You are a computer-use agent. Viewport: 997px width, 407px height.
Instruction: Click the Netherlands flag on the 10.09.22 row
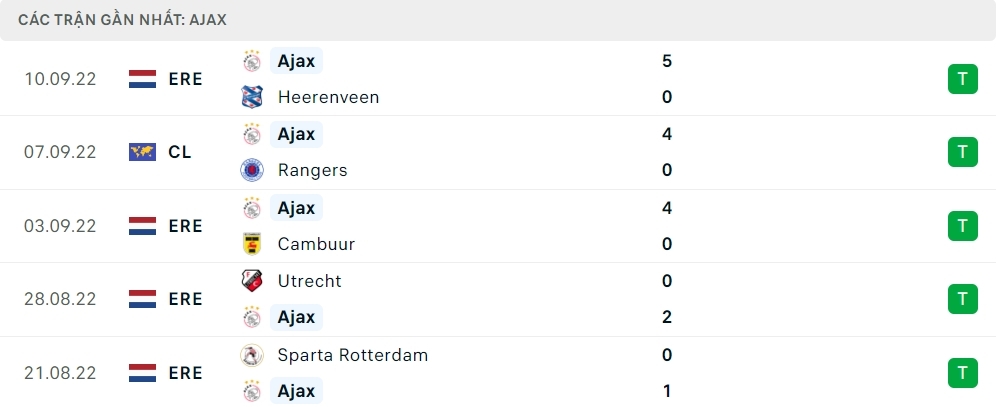(x=142, y=79)
